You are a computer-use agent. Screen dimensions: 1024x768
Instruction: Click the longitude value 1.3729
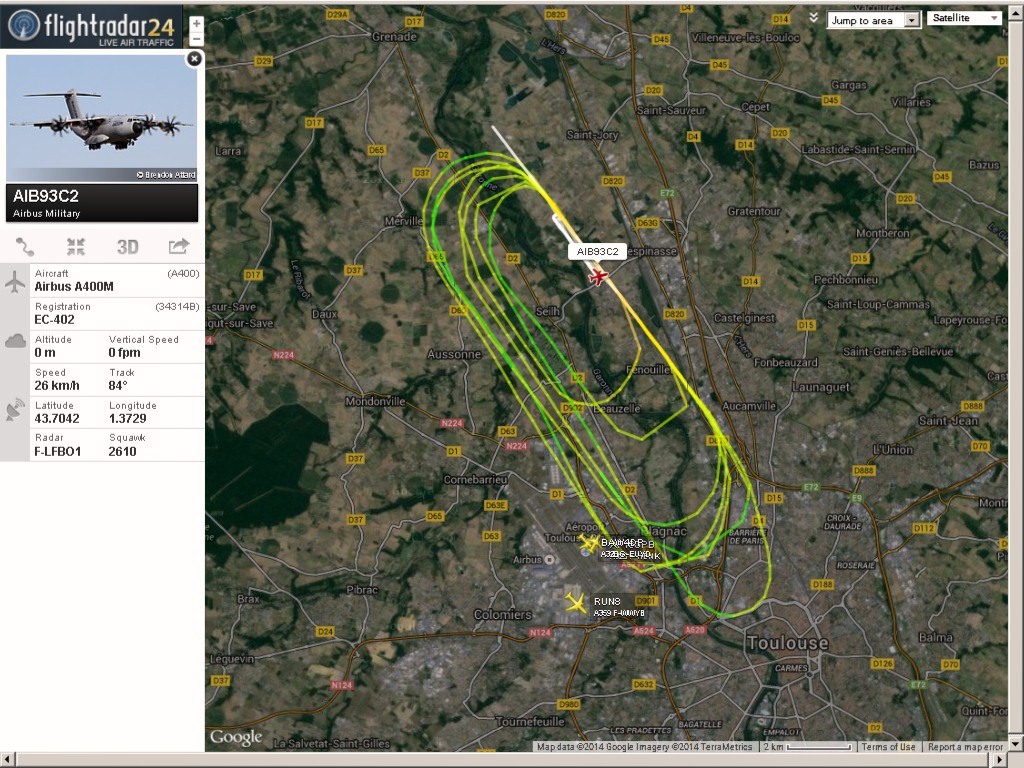(127, 419)
